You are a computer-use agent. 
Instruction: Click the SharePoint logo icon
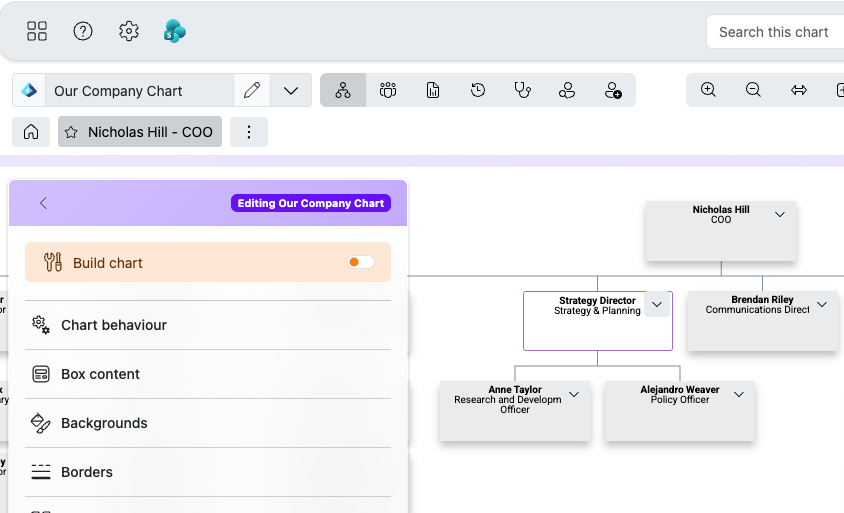[x=174, y=31]
